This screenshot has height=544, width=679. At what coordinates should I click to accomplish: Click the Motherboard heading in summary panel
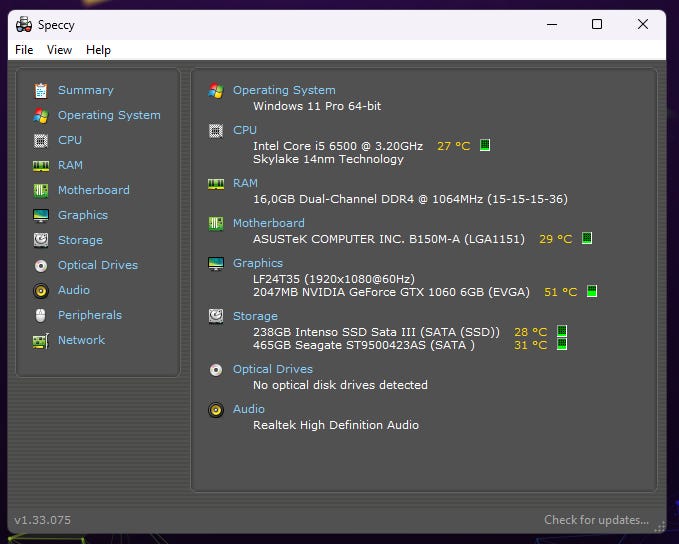268,223
